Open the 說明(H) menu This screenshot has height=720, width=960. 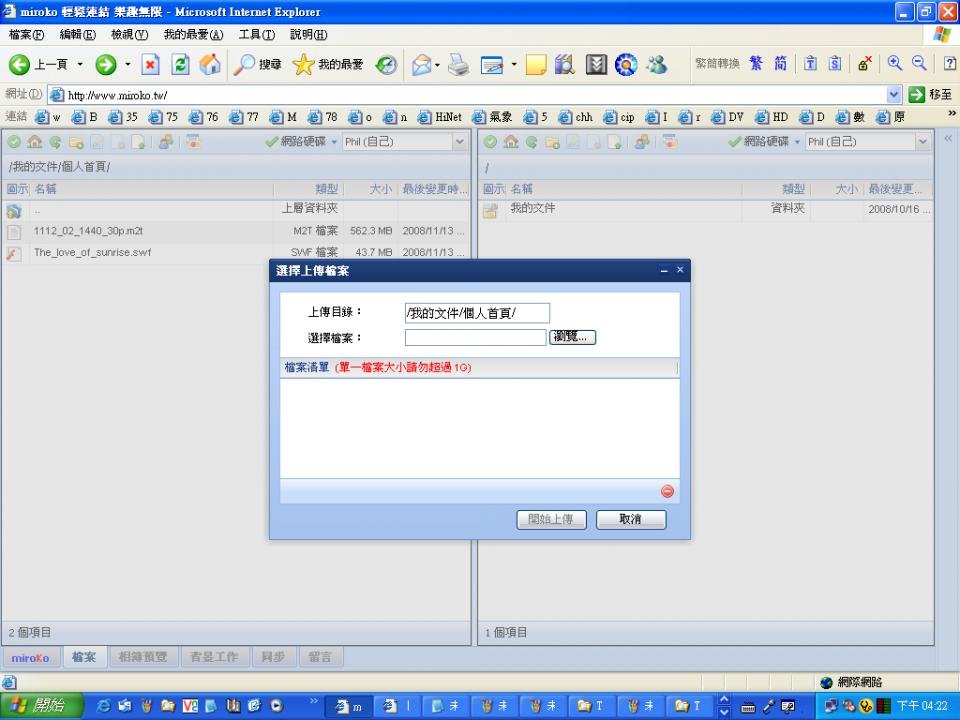click(309, 35)
